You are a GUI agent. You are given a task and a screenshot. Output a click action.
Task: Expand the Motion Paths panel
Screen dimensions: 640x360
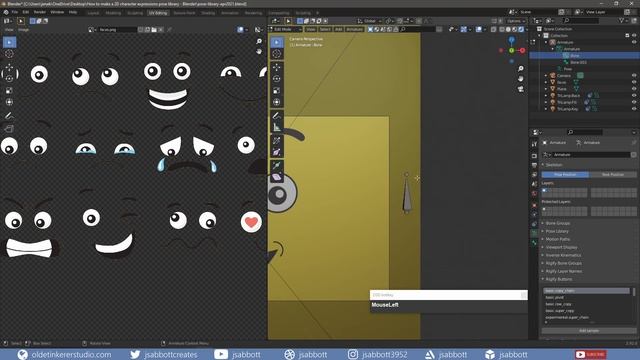click(x=558, y=239)
